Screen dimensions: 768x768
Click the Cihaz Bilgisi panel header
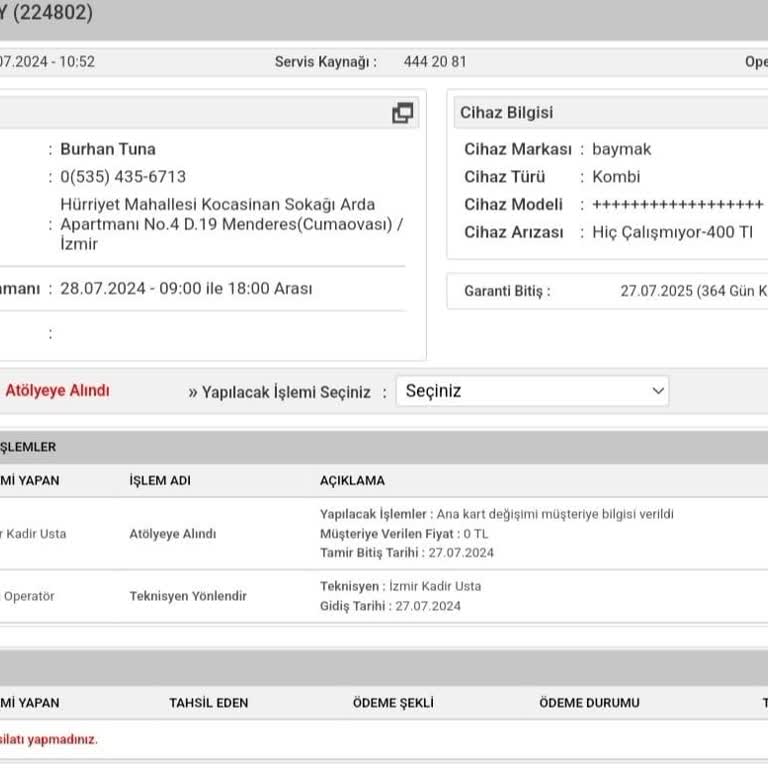coord(506,113)
